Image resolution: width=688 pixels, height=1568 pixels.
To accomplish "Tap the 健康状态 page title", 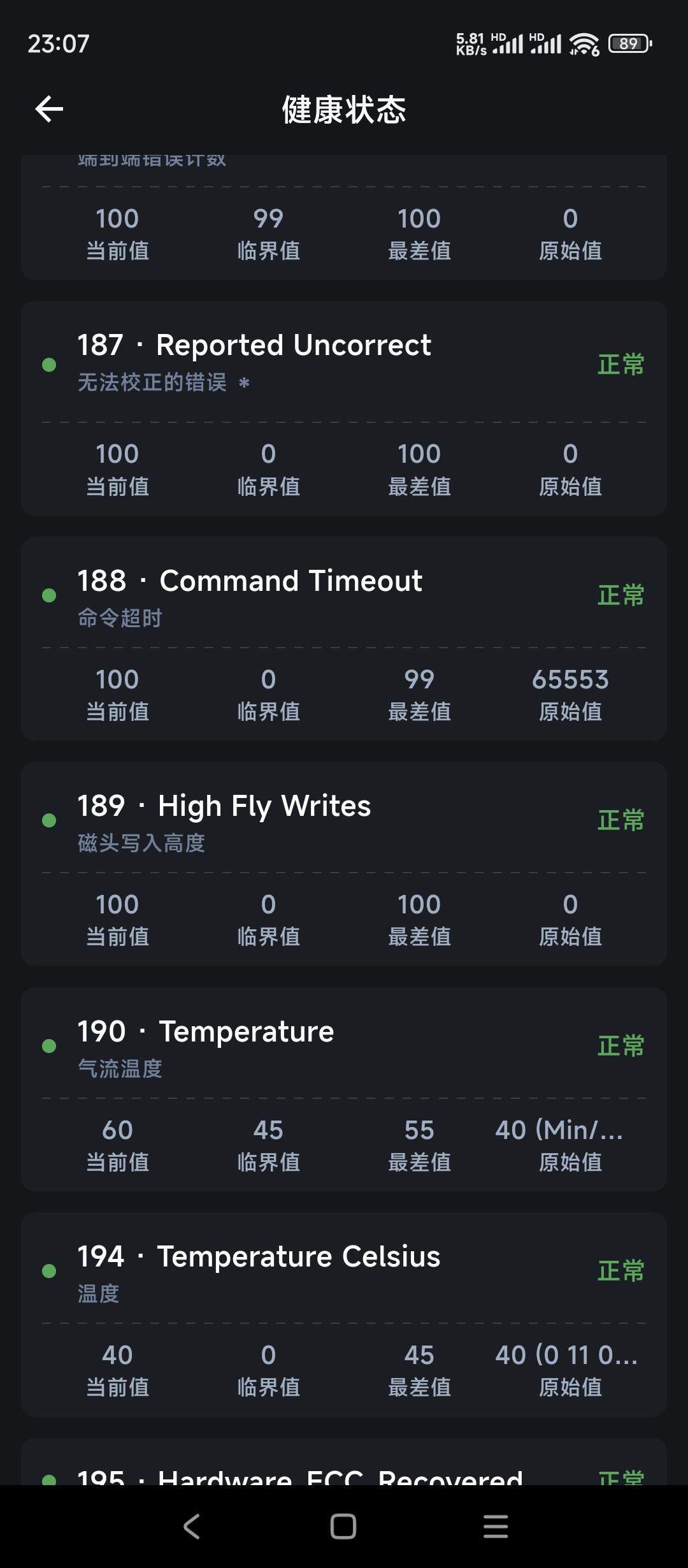I will click(x=344, y=110).
